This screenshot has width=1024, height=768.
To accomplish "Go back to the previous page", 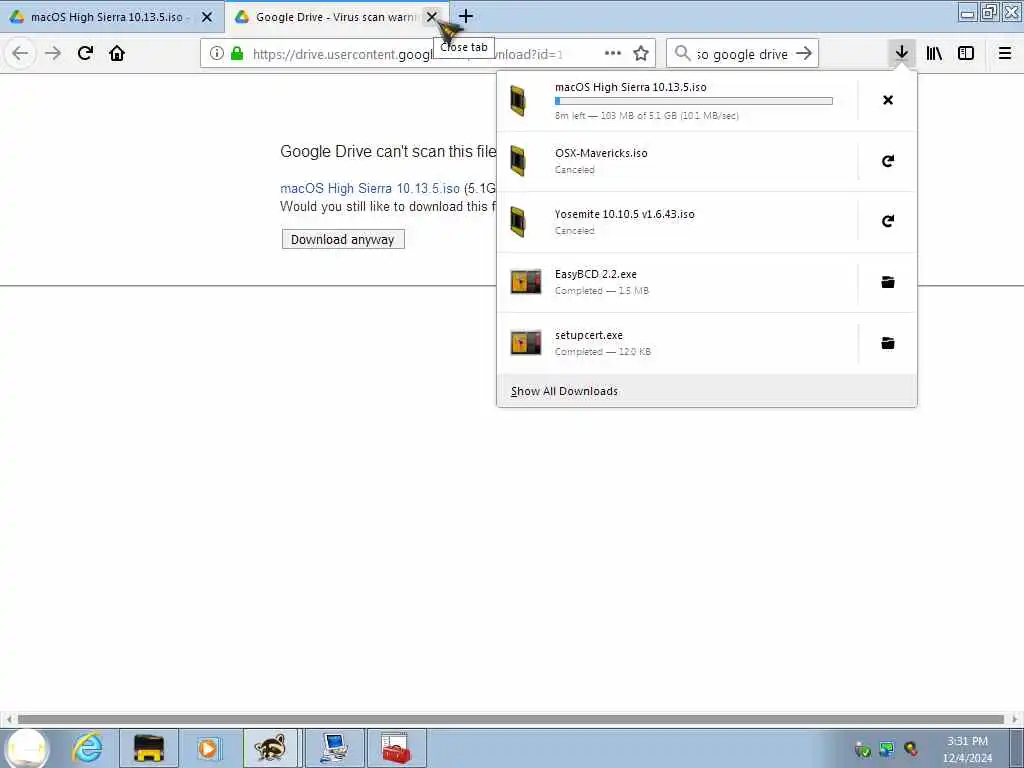I will [x=20, y=54].
